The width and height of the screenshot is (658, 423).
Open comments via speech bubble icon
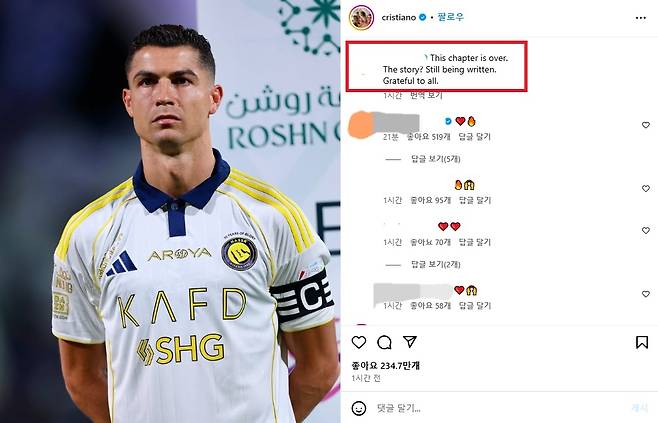[x=384, y=342]
